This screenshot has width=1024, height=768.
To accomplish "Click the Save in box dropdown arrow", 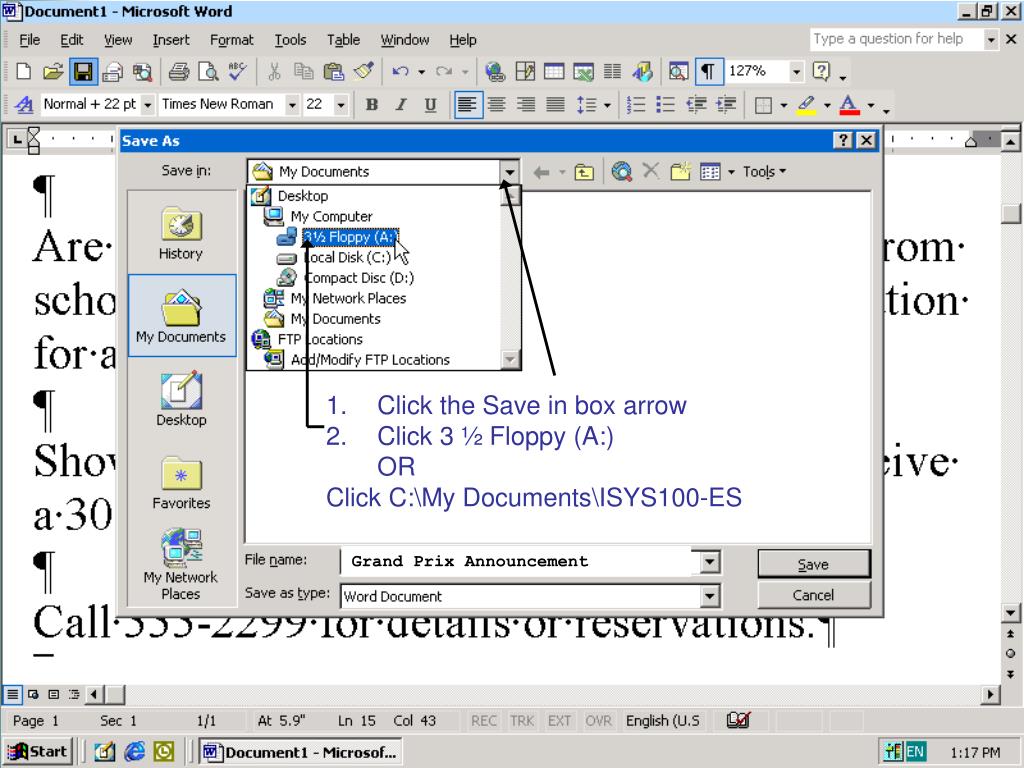I will coord(509,172).
